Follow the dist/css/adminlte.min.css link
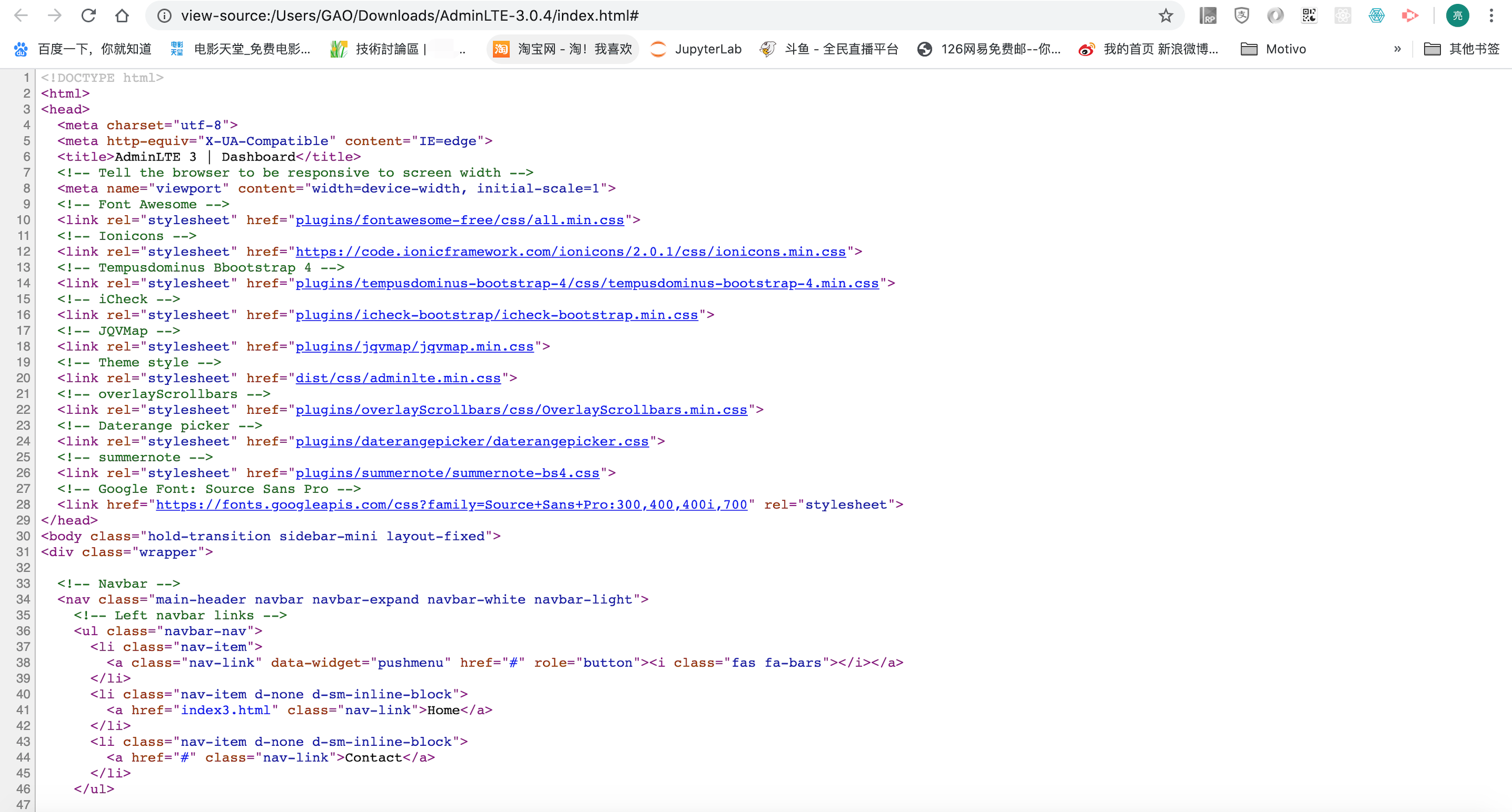The width and height of the screenshot is (1512, 812). point(398,378)
